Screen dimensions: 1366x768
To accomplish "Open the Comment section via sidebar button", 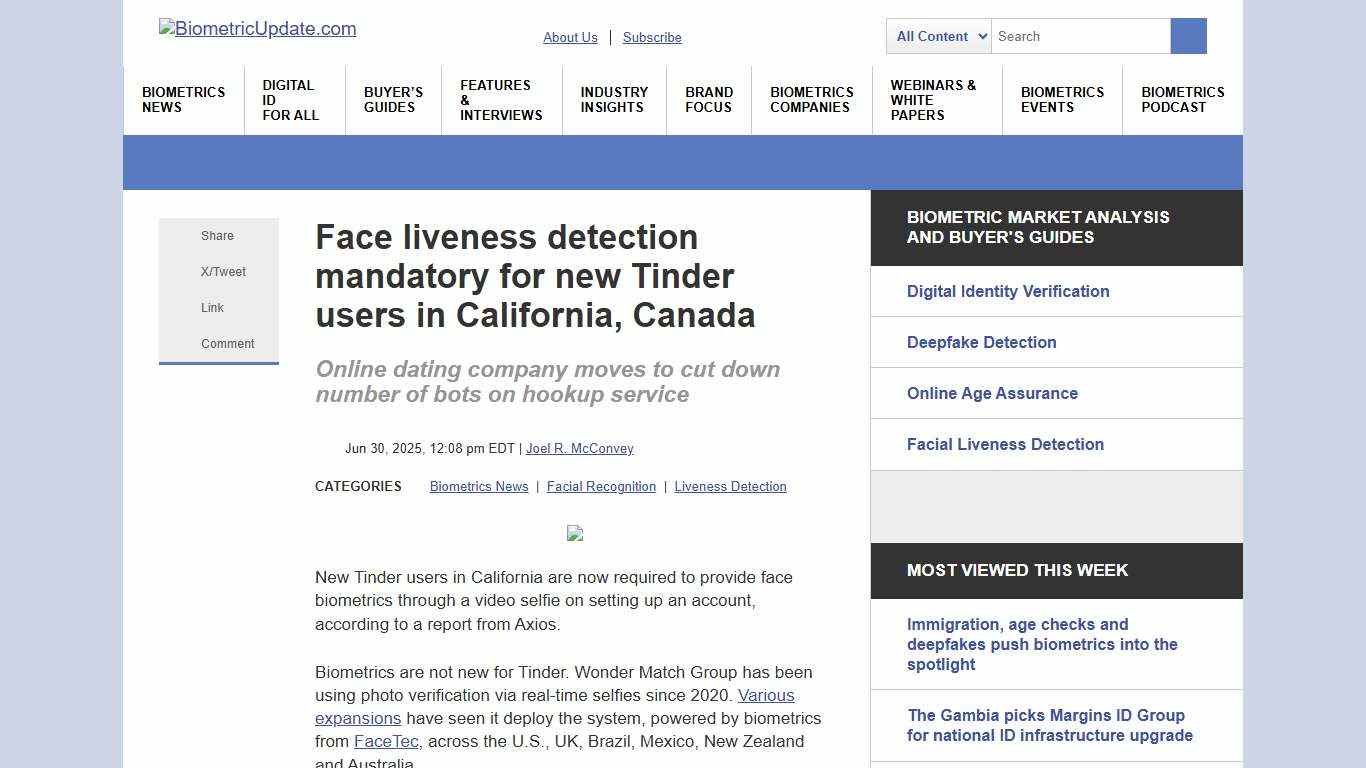I will [x=227, y=343].
